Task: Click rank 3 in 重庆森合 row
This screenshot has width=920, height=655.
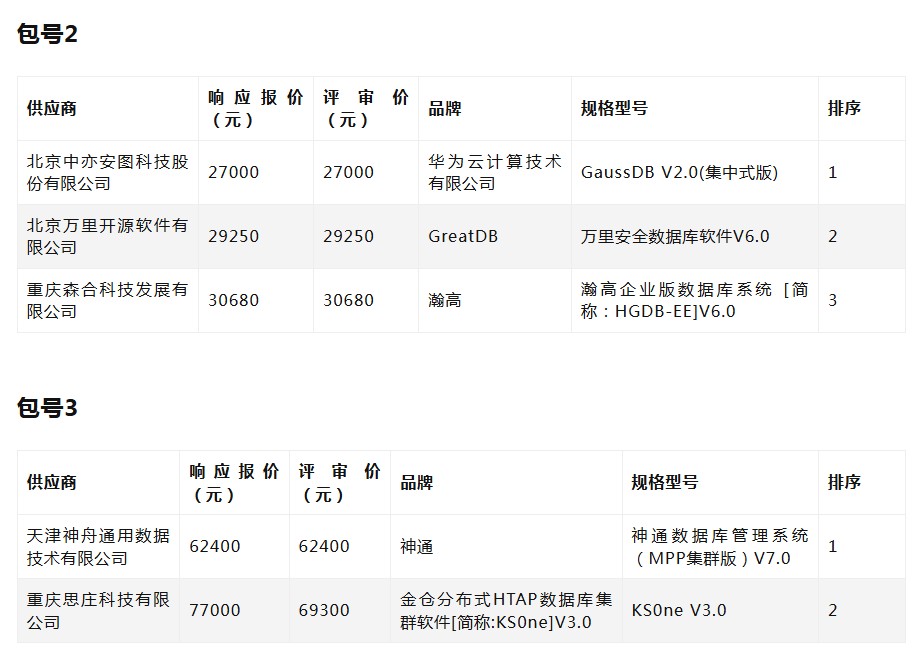Action: 833,301
